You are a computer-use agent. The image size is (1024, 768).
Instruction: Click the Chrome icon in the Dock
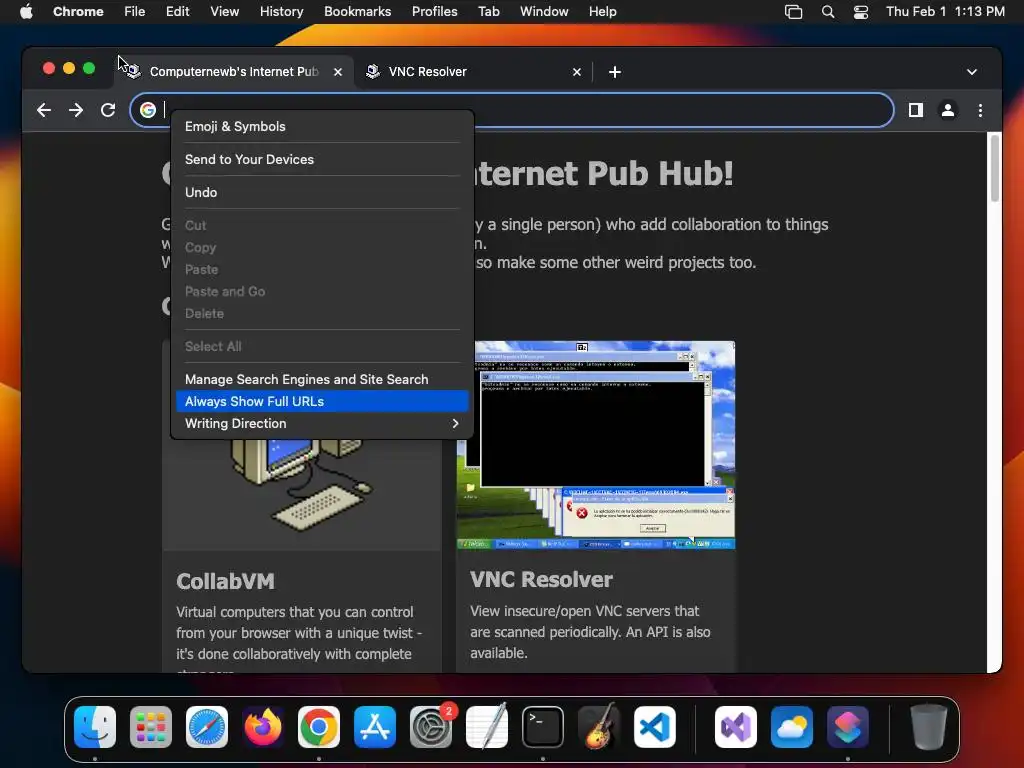pos(319,727)
